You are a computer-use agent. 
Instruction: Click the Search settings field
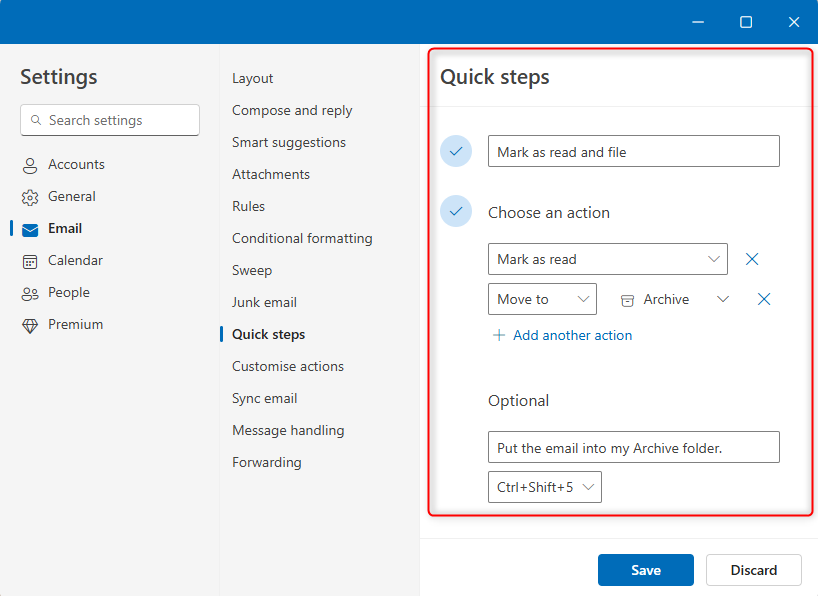click(x=110, y=120)
